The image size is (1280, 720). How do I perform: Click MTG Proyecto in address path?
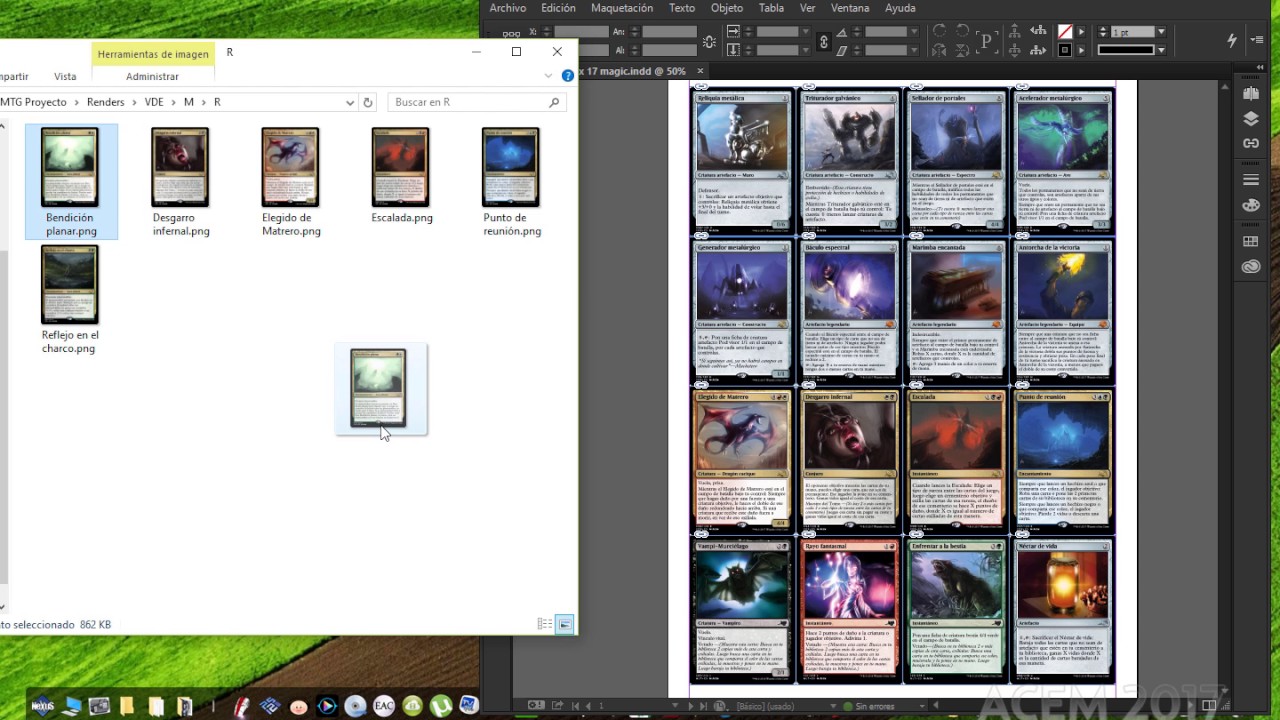click(x=33, y=102)
